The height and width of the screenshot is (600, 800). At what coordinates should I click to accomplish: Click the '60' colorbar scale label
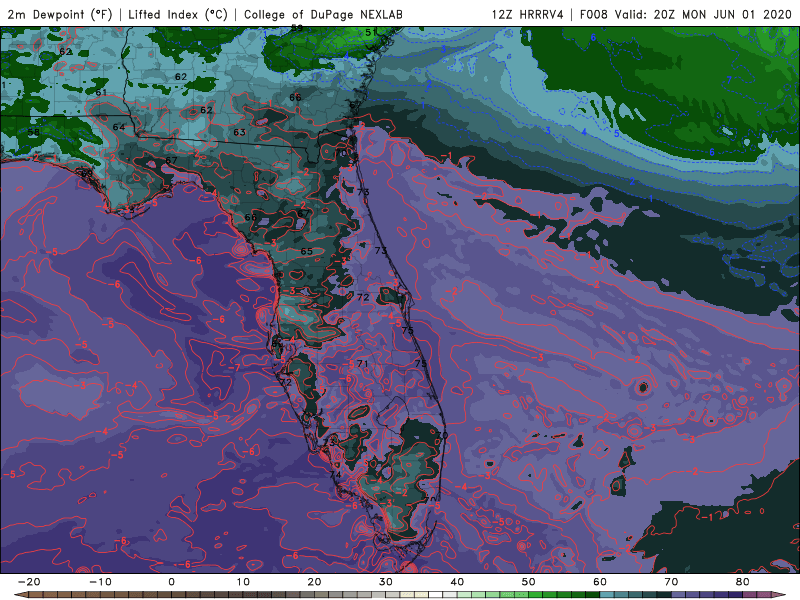pos(600,582)
